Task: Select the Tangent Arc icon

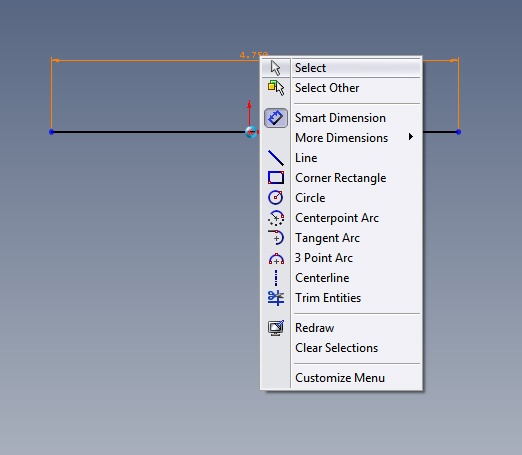Action: click(276, 238)
